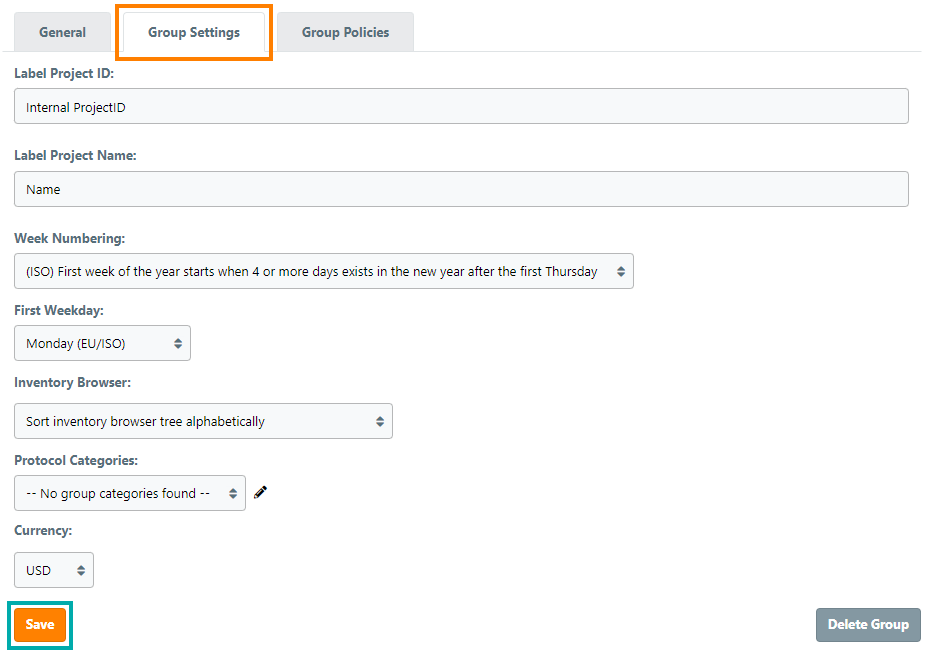
Task: Click the 'Currency:' label text
Action: pos(43,531)
